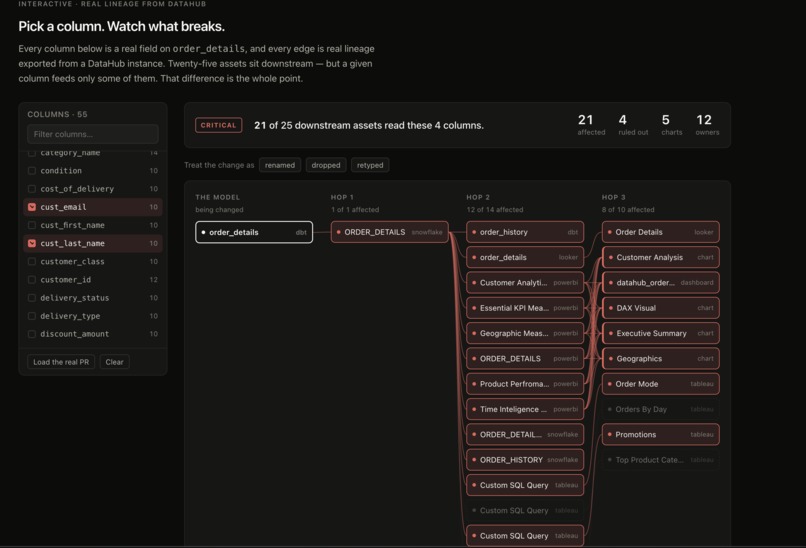Check the delivery_status column checkbox
This screenshot has height=548, width=806.
tap(32, 298)
